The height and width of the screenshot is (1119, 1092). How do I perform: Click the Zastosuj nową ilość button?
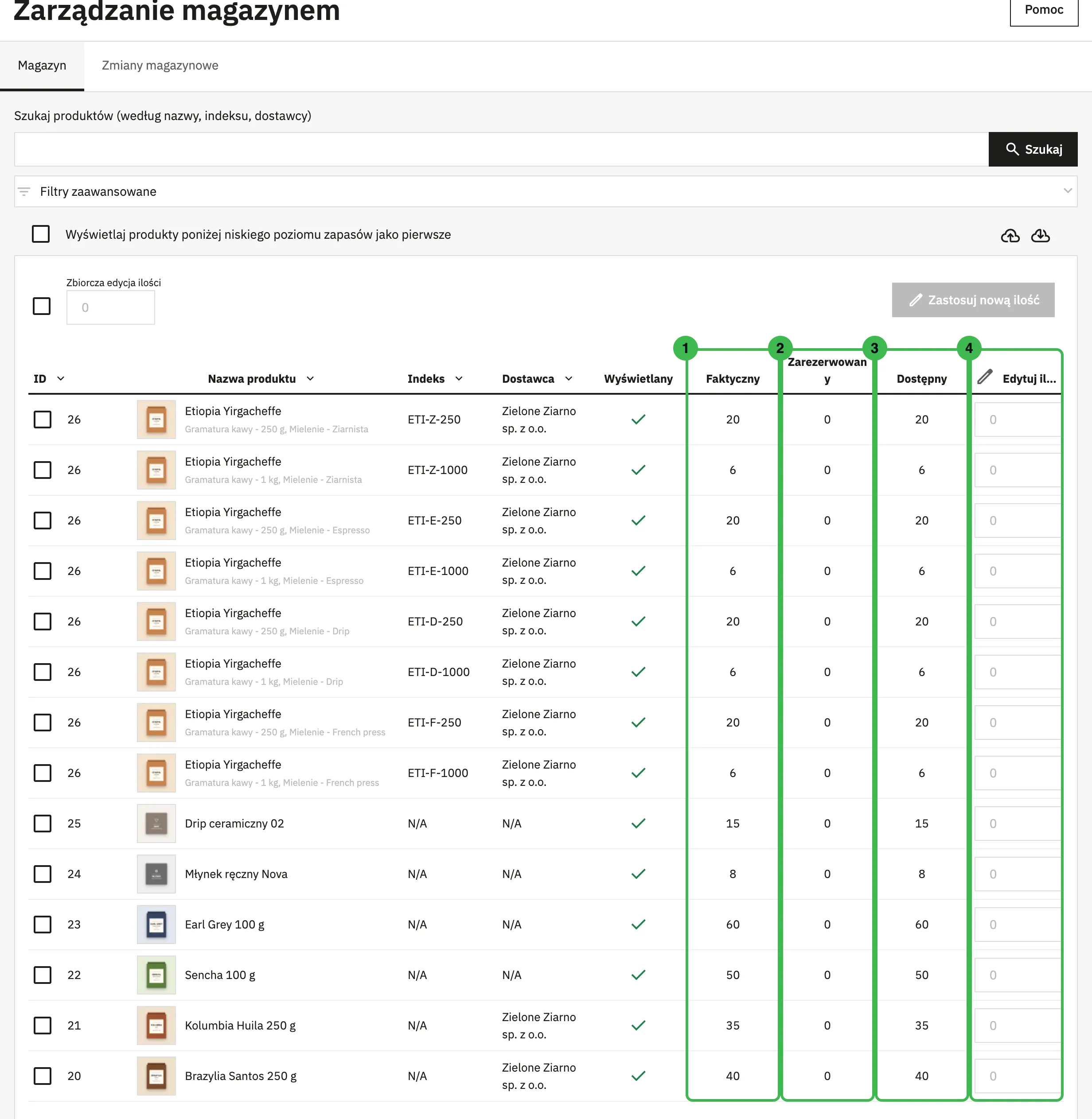coord(973,300)
